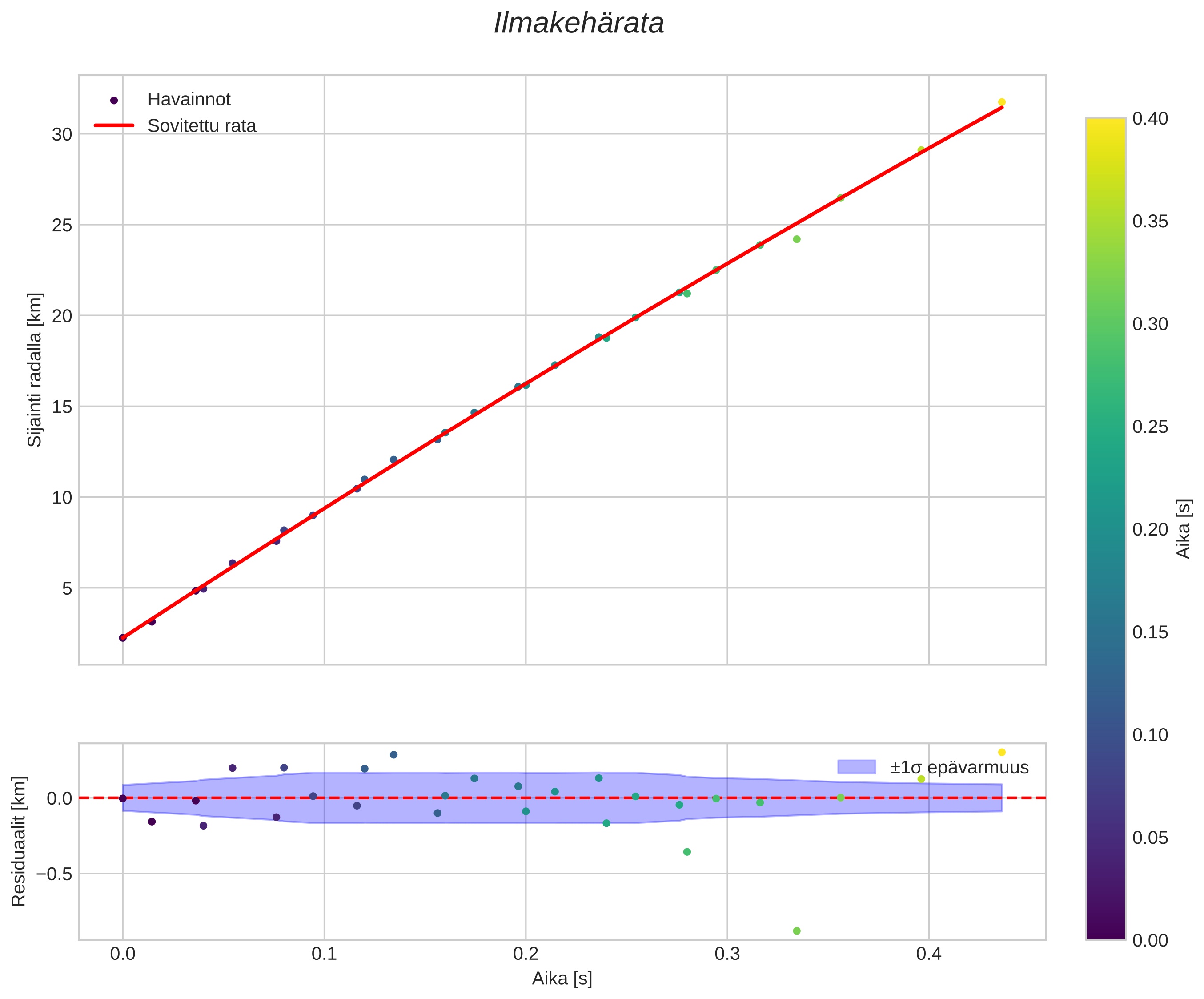Screen dimensions: 1204x999
Task: Click the Residuaalit y-axis label
Action: click(19, 841)
